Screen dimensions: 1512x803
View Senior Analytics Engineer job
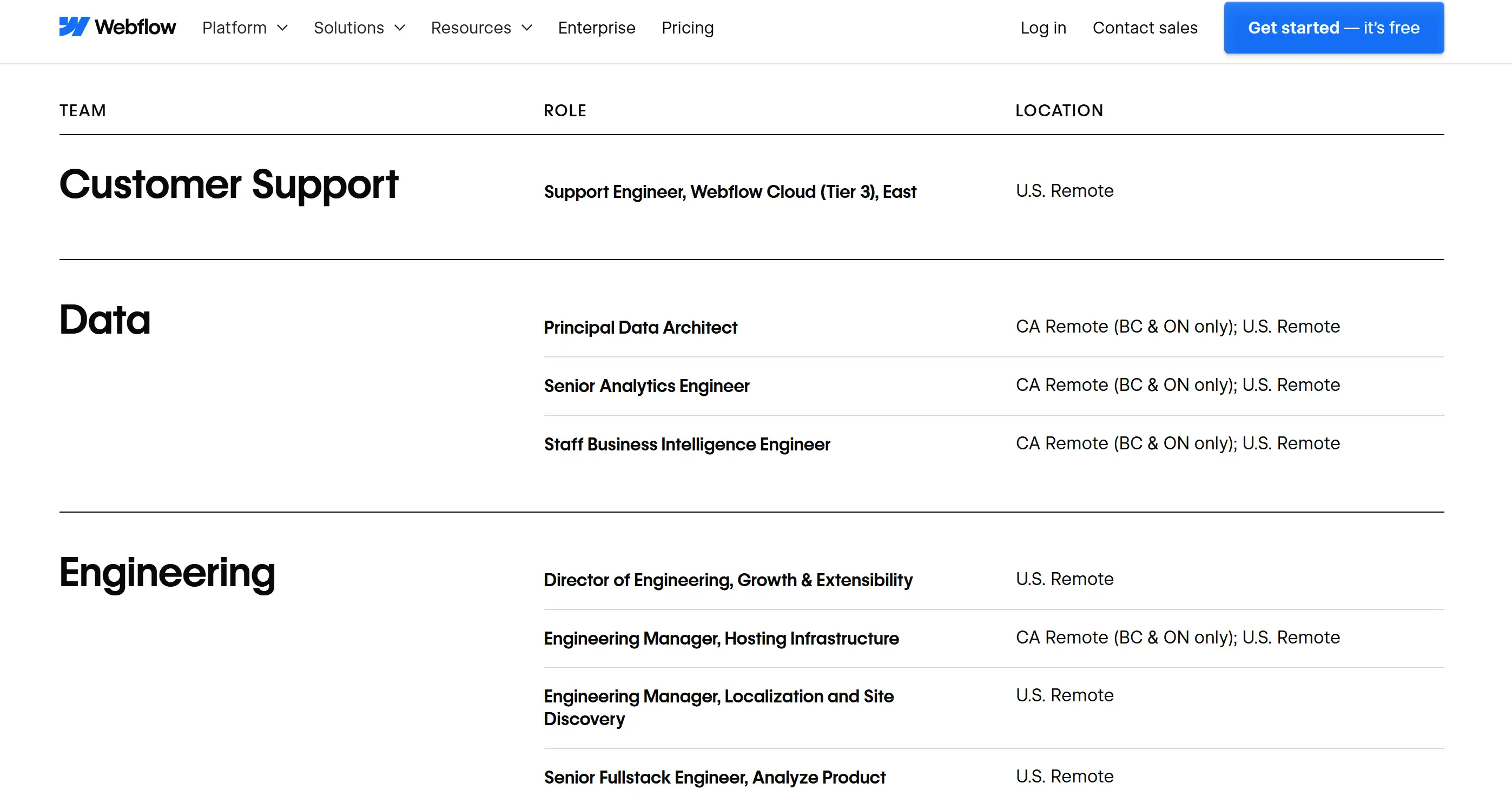pyautogui.click(x=646, y=386)
